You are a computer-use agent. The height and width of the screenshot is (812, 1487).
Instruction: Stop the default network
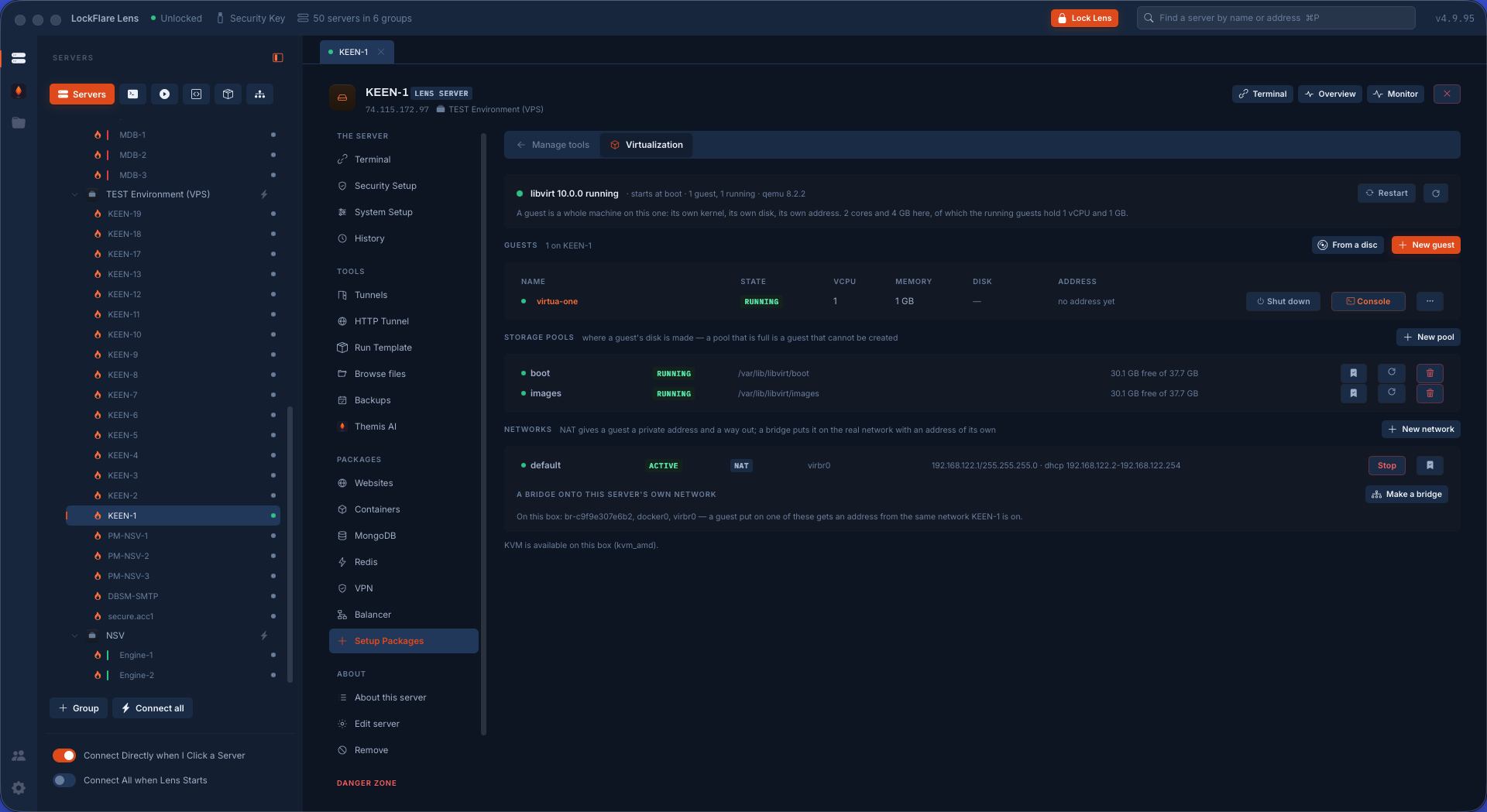1386,465
